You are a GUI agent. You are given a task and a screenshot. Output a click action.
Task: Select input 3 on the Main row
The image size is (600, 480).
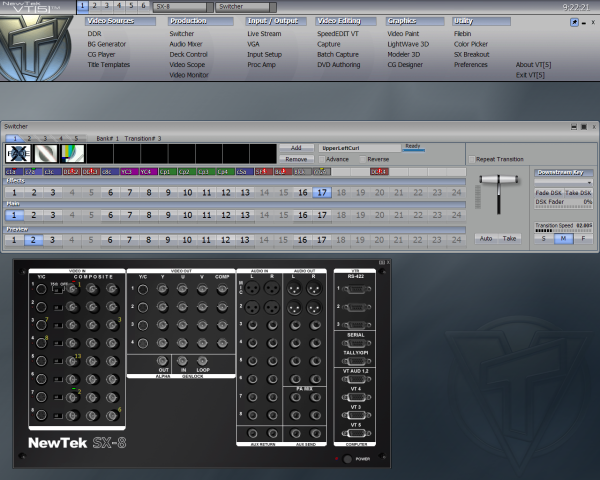coord(53,215)
